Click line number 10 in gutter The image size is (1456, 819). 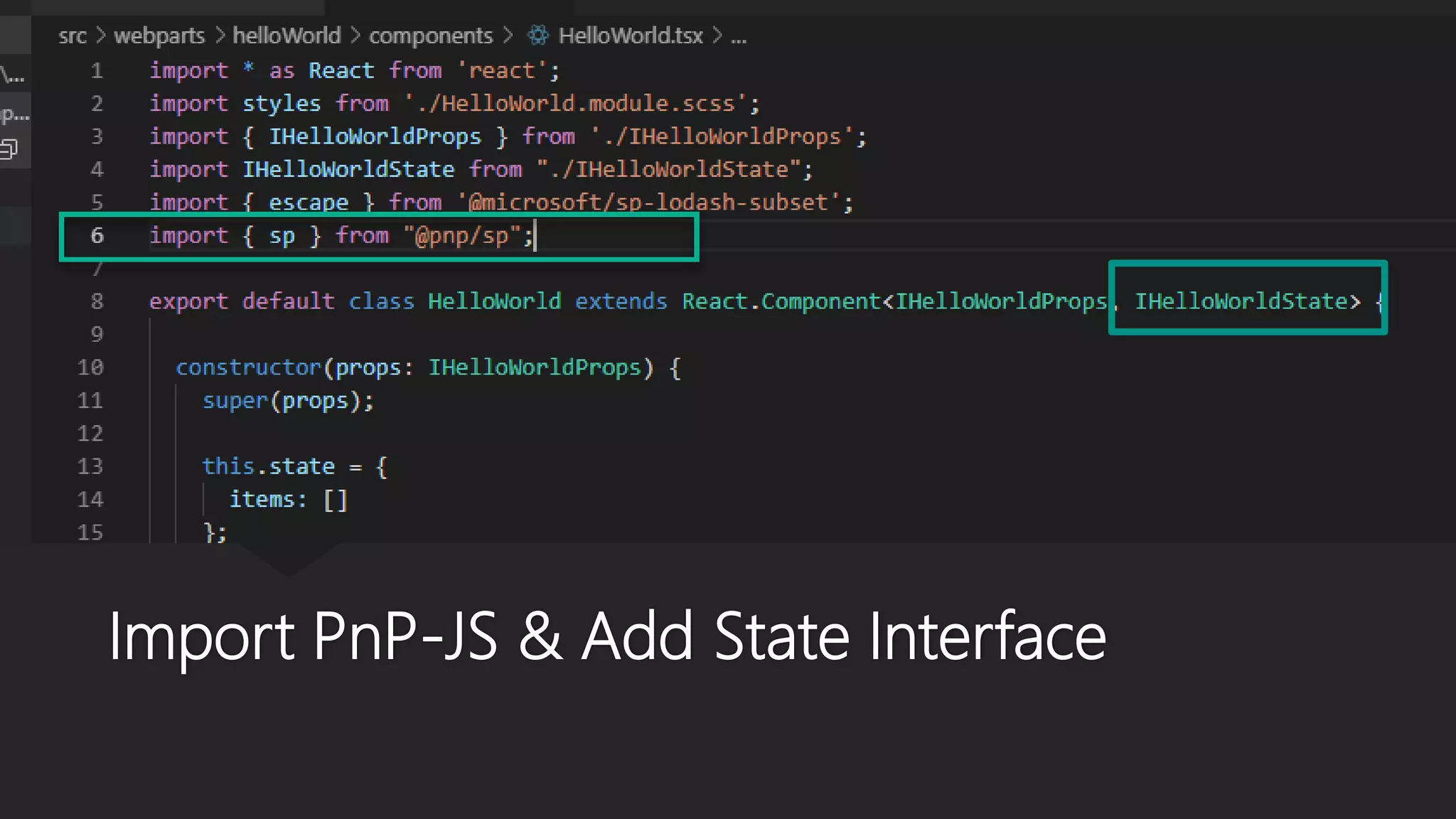click(90, 368)
